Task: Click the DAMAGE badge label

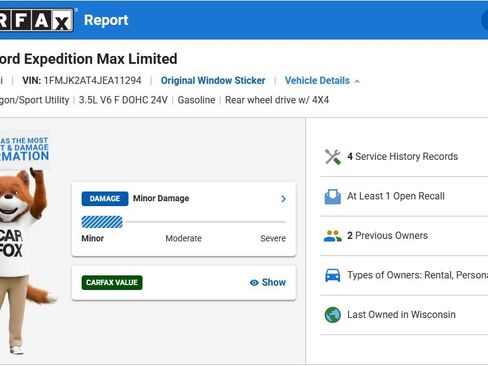Action: 105,199
